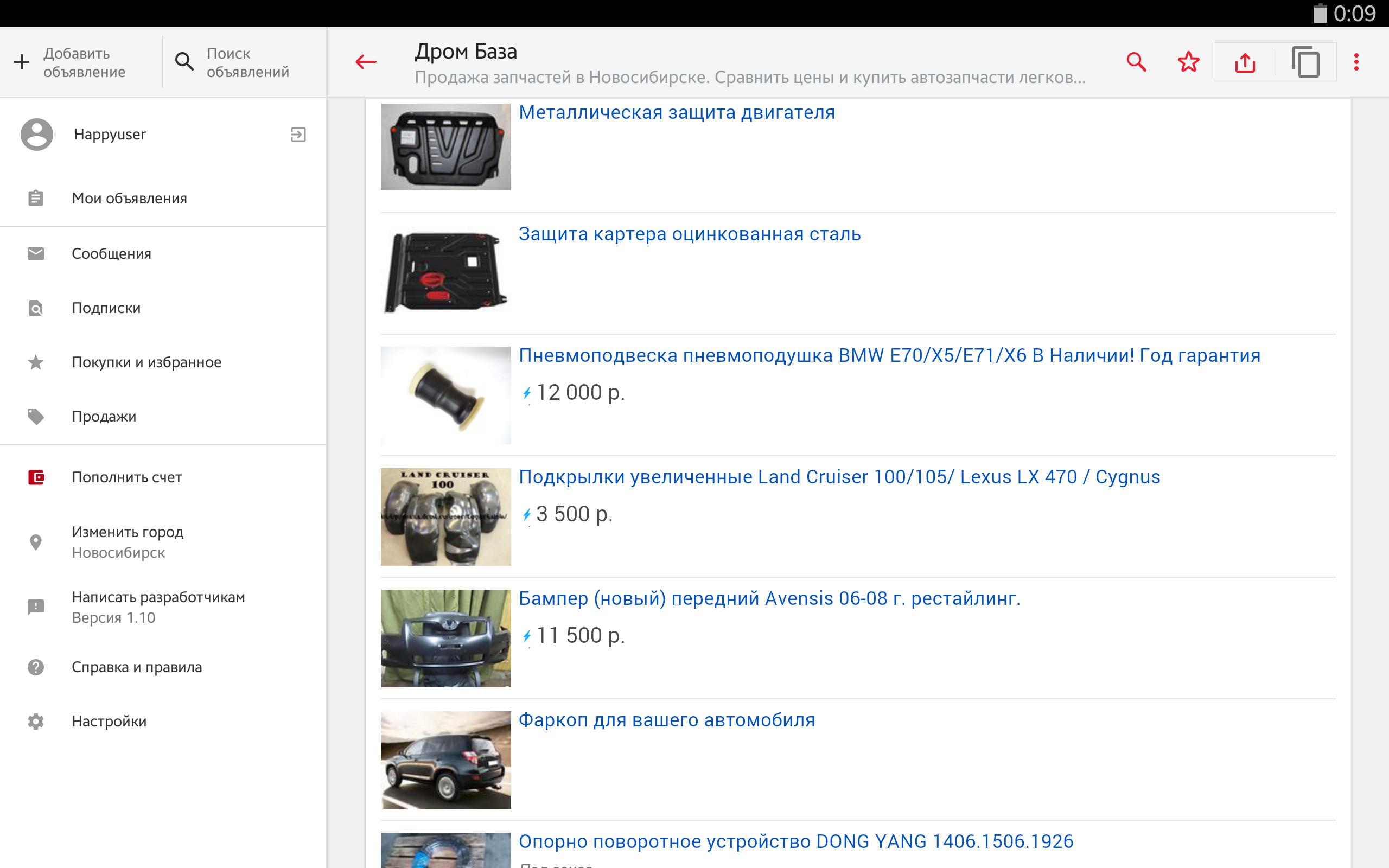Tap the star icon for Покупки и избранное
This screenshot has width=1389, height=868.
click(x=36, y=362)
